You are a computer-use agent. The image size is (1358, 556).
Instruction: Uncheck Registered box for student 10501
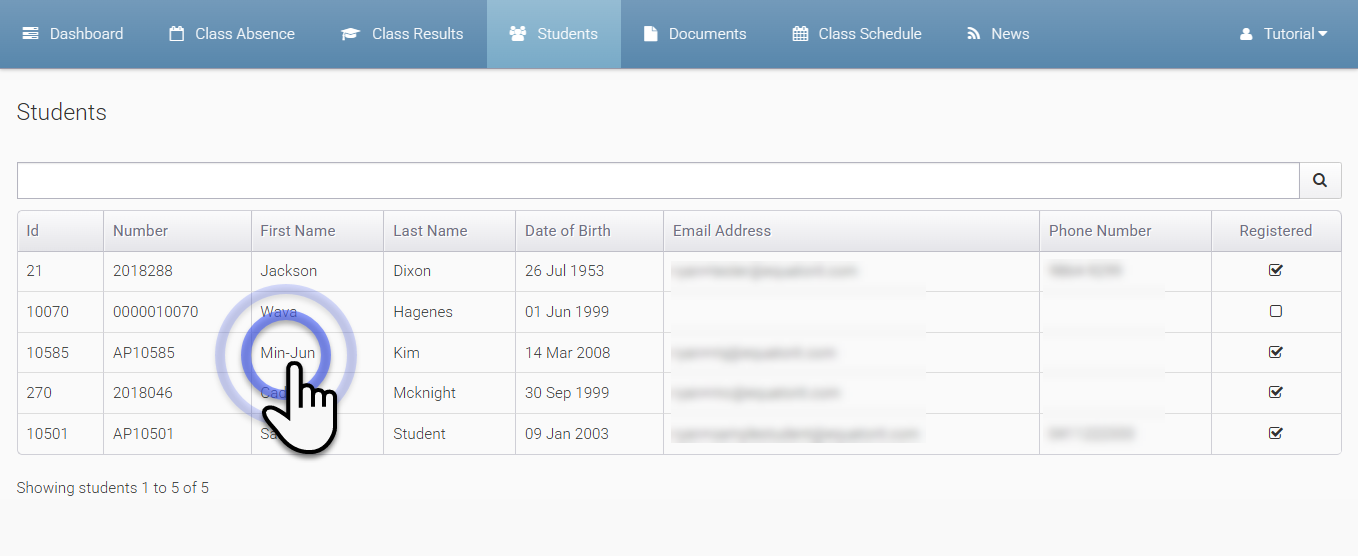(x=1275, y=433)
